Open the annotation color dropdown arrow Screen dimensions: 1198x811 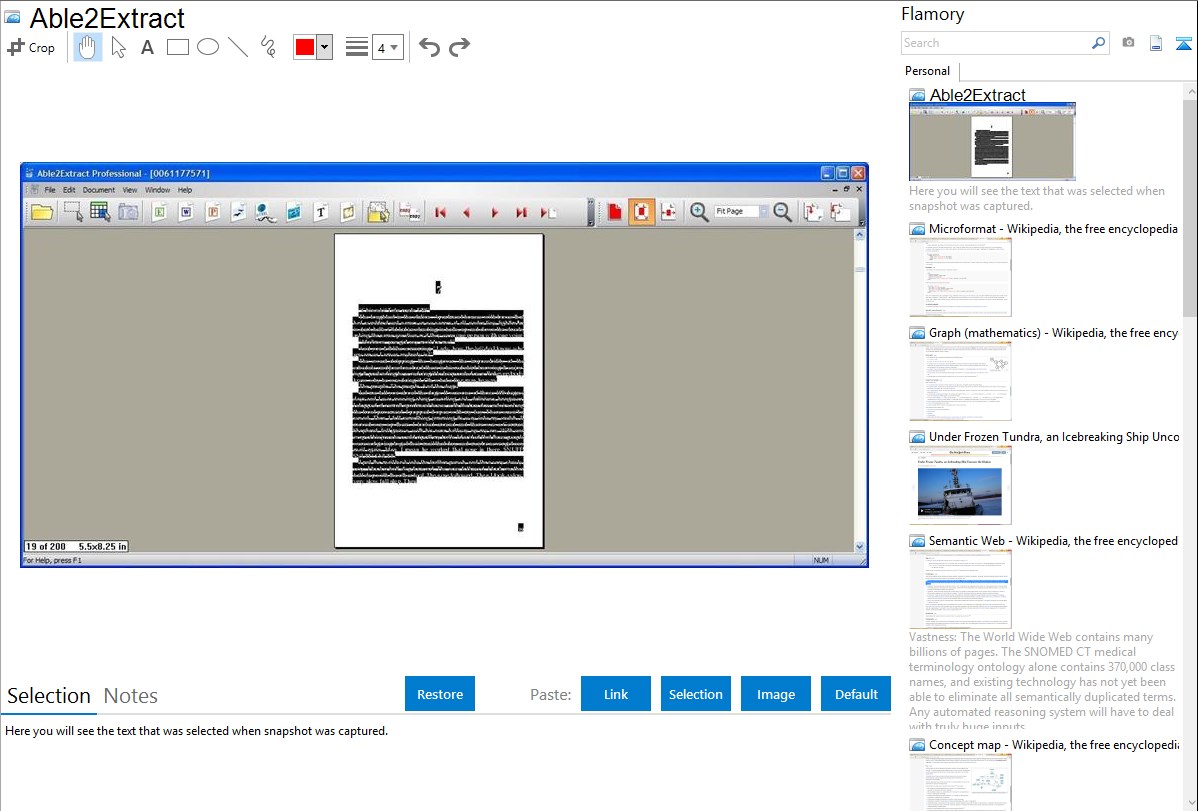point(325,47)
